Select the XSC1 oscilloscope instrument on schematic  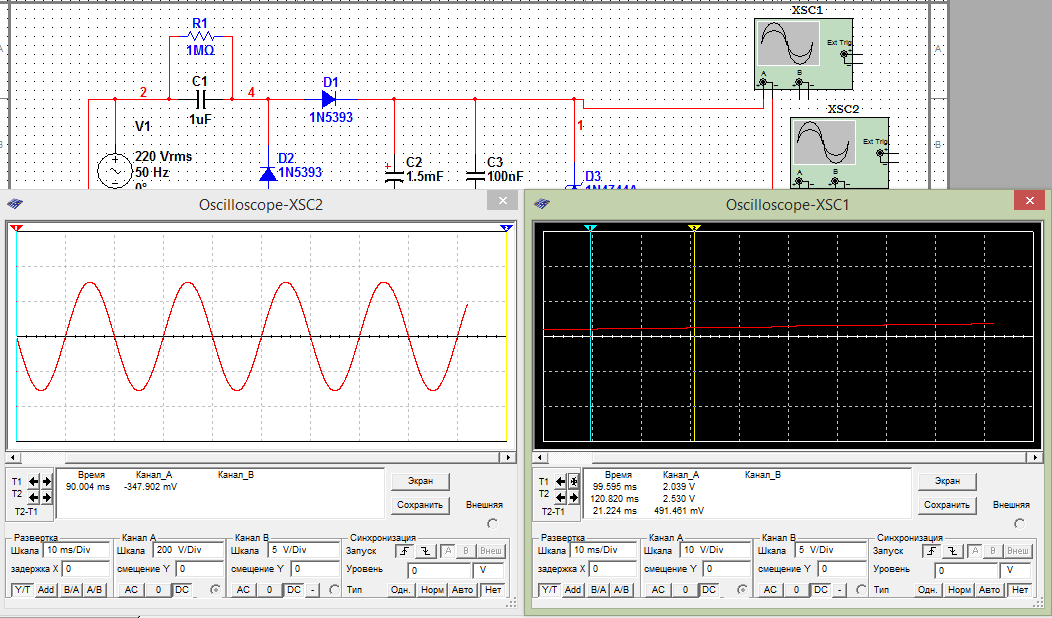click(803, 54)
